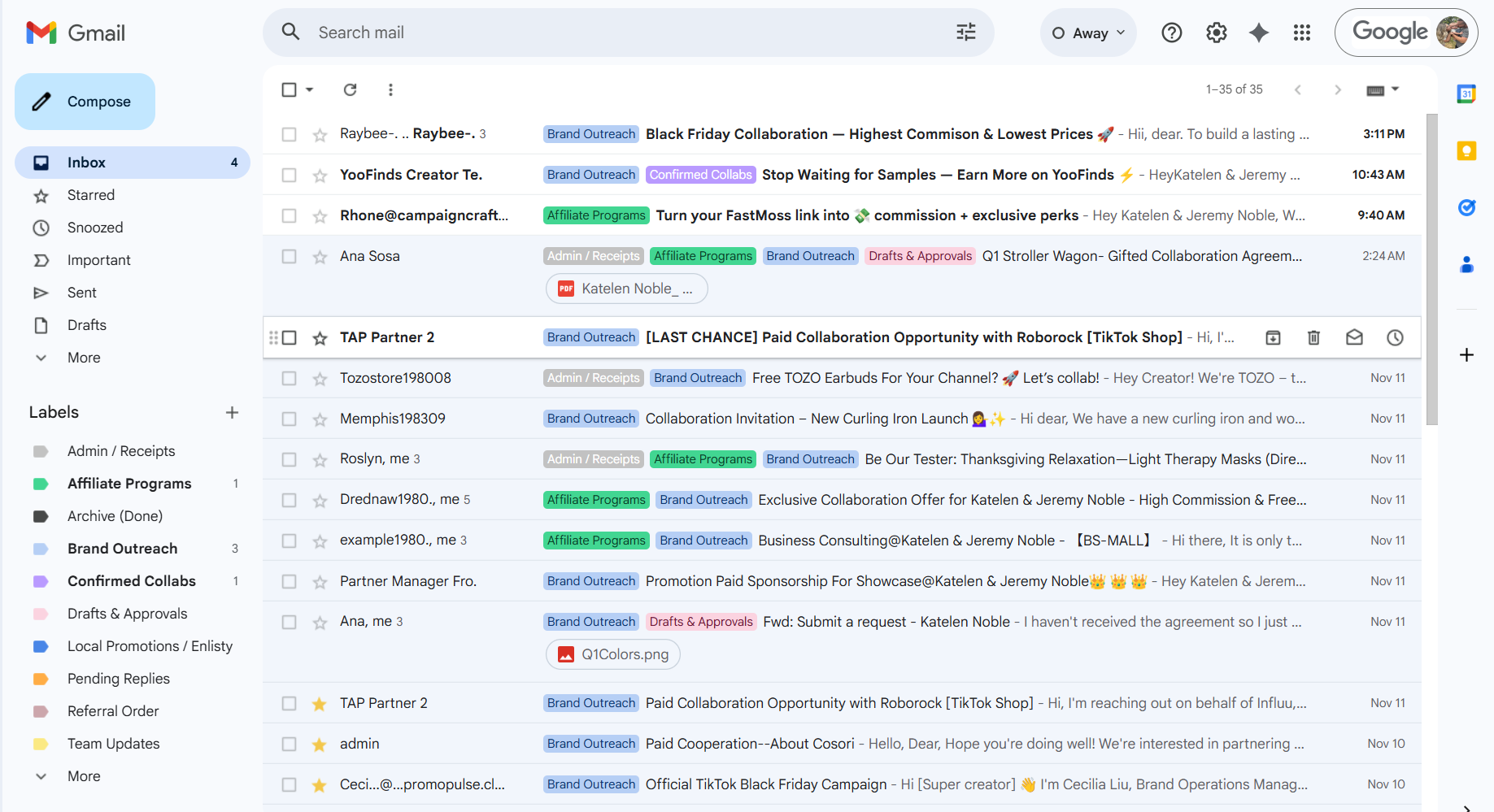Open the Brand Outreach label
Viewport: 1494px width, 812px height.
pyautogui.click(x=122, y=549)
